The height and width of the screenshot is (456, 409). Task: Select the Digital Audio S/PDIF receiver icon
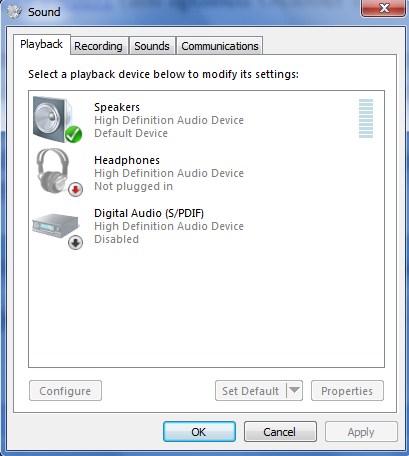[57, 229]
